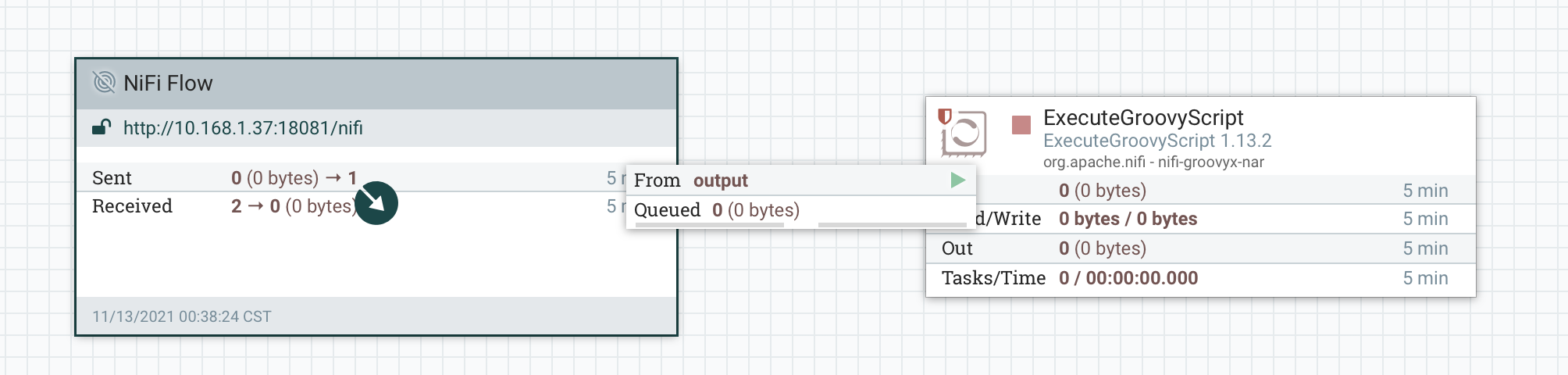Click the red stopped status square
Image resolution: width=1568 pixels, height=375 pixels.
tap(1021, 125)
